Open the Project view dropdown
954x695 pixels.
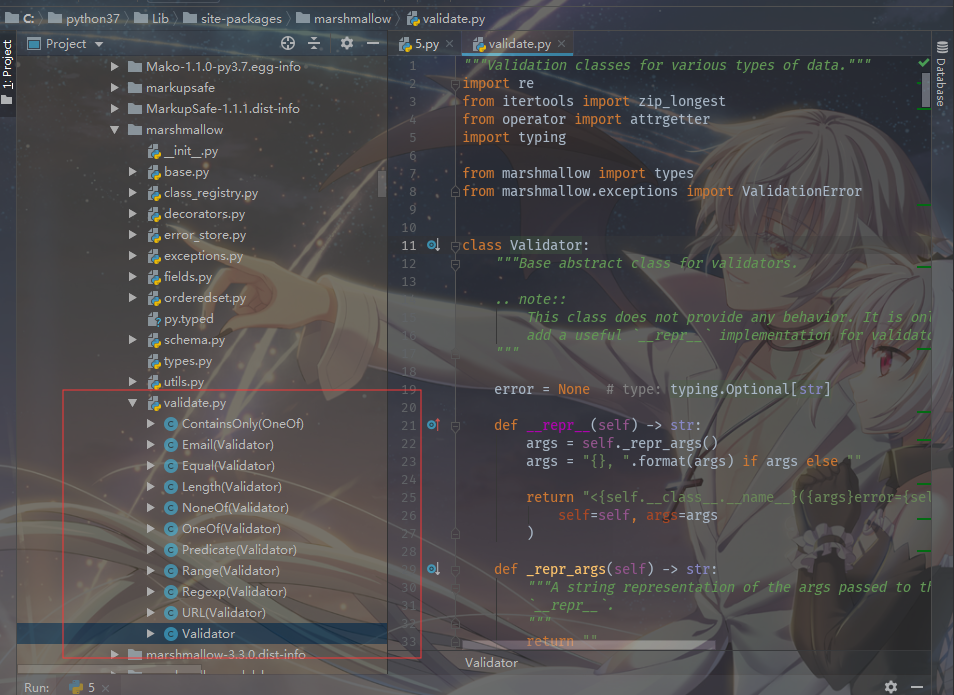tap(99, 44)
